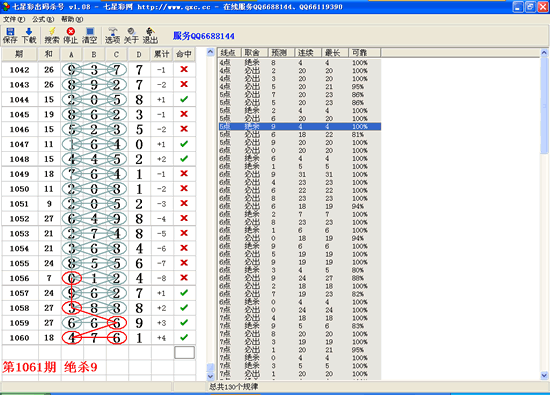Select the rule row 4点 绝杀 8
Image resolution: width=550 pixels, height=395 pixels.
coord(300,63)
